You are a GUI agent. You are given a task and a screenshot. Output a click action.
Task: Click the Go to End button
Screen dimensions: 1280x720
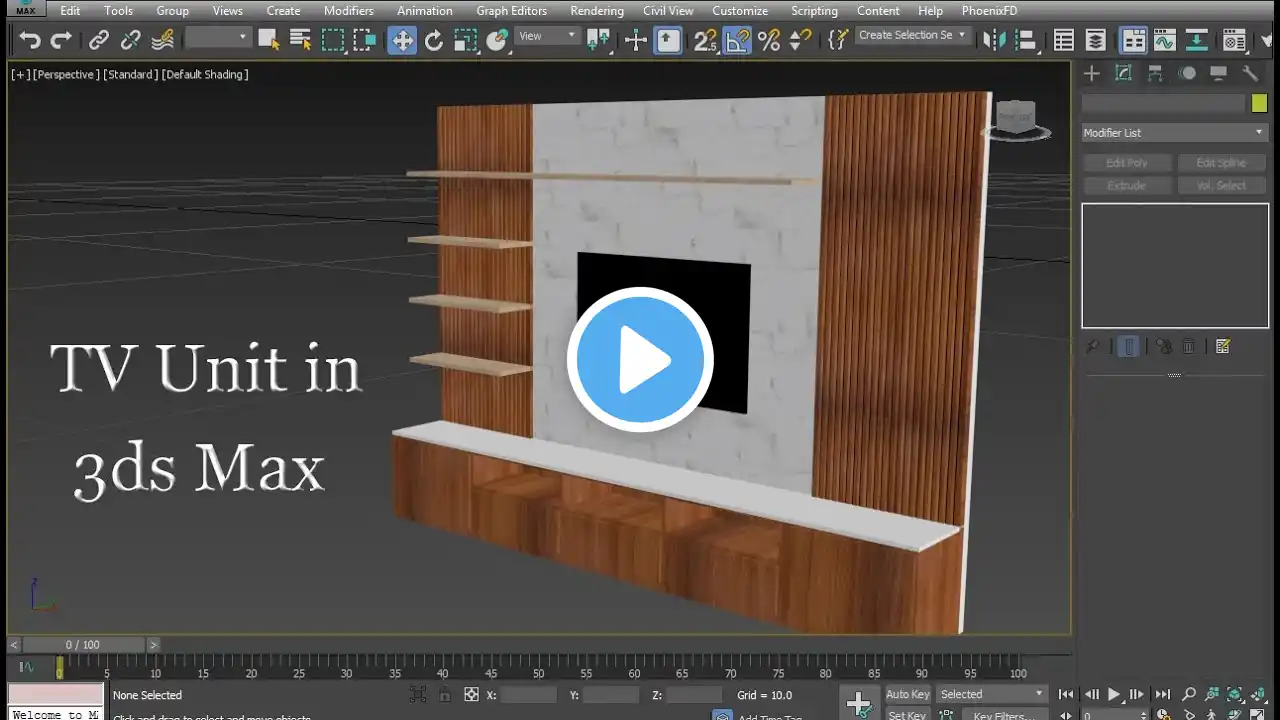(x=1162, y=694)
